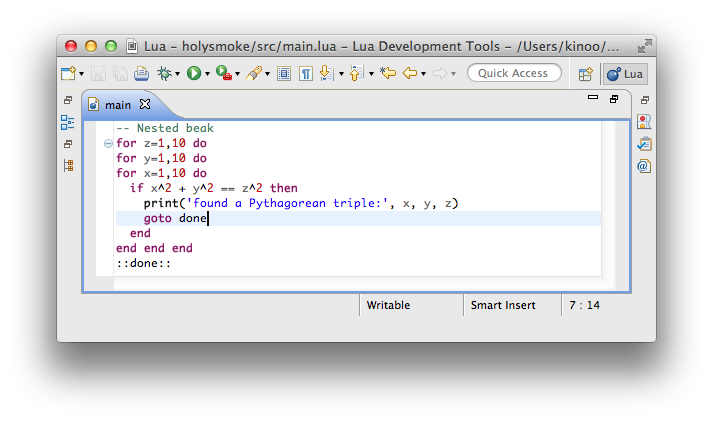The height and width of the screenshot is (421, 713).
Task: Click the document proxy icon in title bar
Action: pos(132,46)
